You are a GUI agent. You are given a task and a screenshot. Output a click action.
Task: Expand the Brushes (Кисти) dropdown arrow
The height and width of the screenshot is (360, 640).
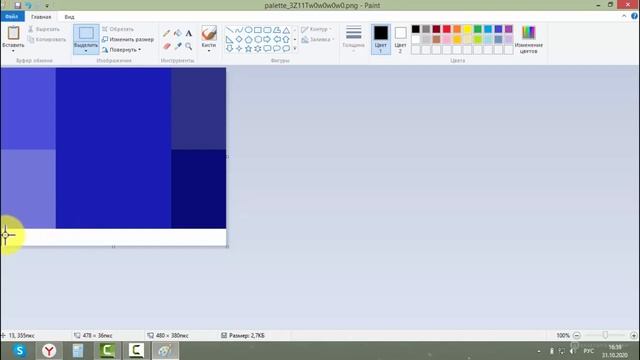[209, 51]
